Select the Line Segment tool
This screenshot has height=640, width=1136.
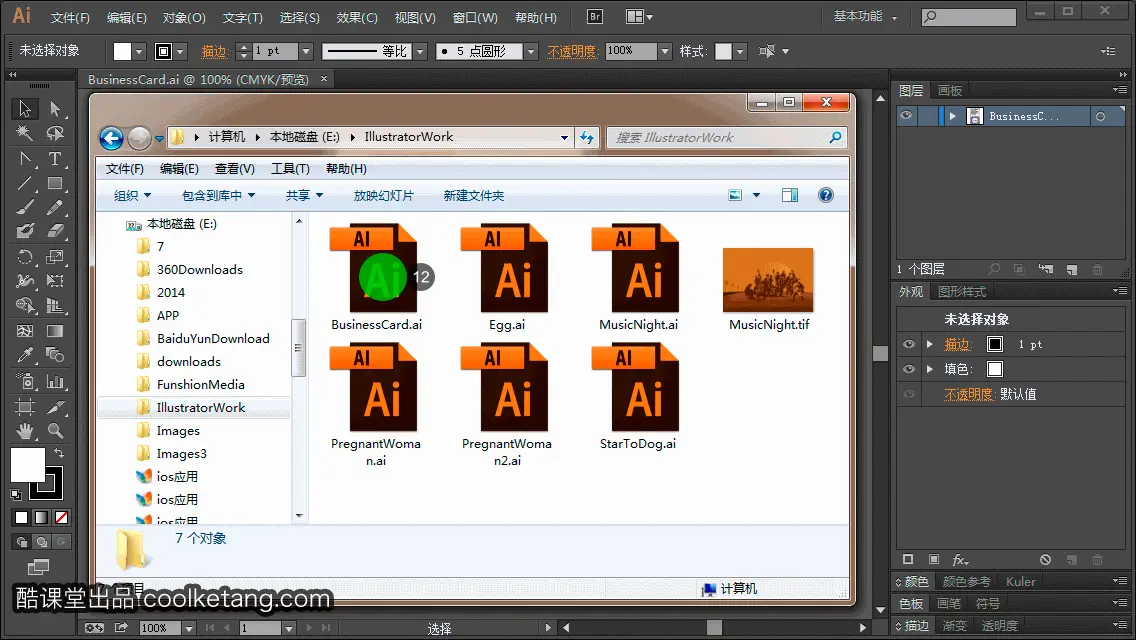tap(25, 183)
